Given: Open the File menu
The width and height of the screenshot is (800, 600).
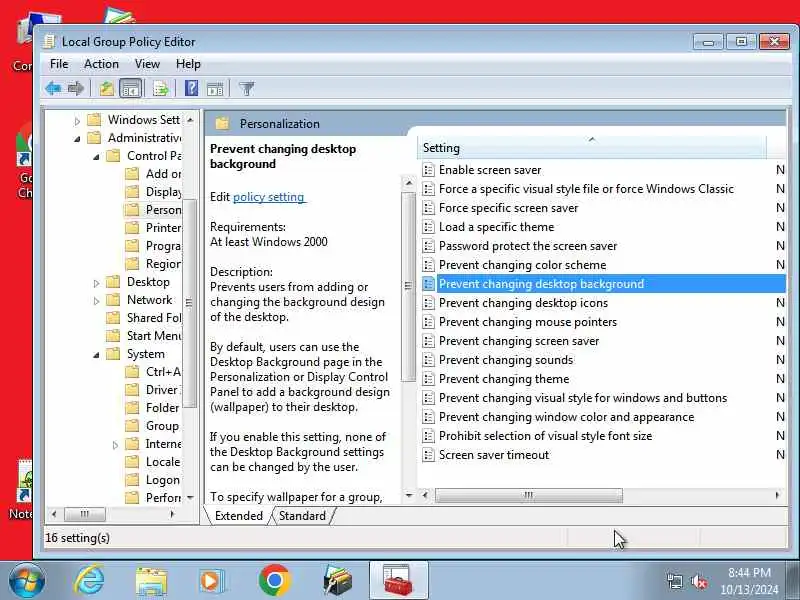Looking at the screenshot, I should point(59,64).
